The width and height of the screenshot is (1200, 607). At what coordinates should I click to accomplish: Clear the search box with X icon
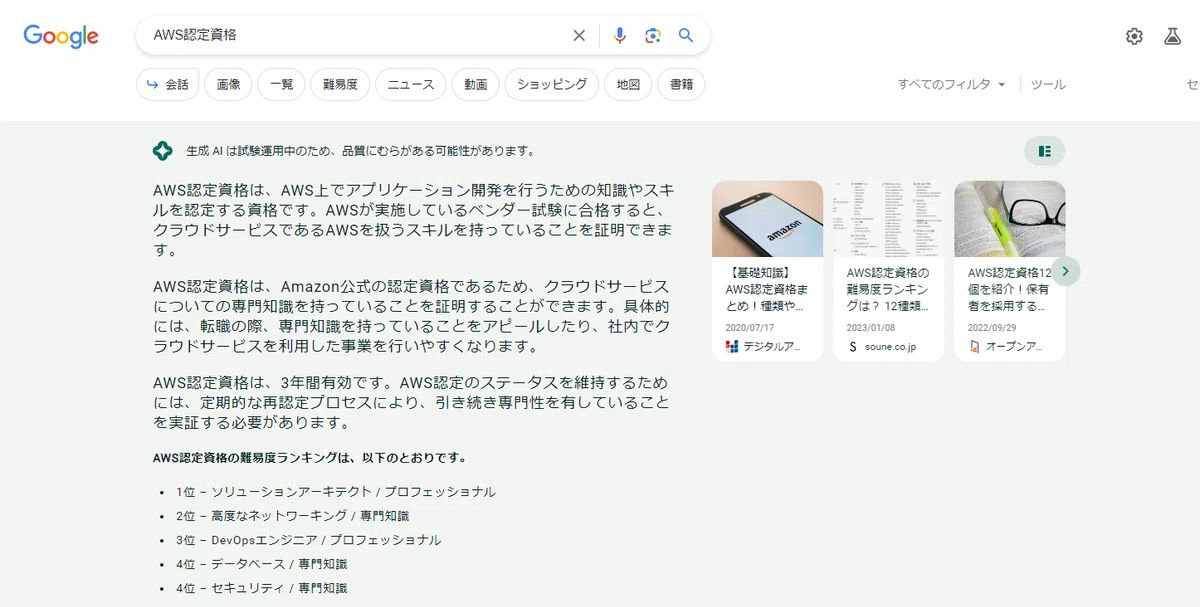click(579, 36)
